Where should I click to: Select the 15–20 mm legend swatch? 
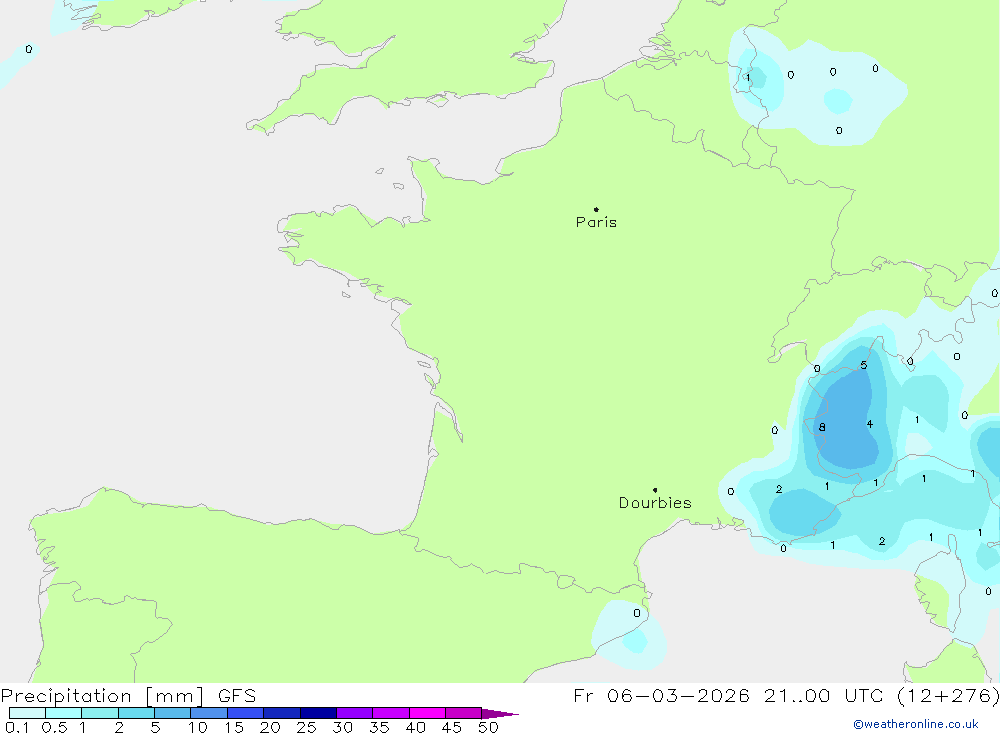click(x=246, y=713)
